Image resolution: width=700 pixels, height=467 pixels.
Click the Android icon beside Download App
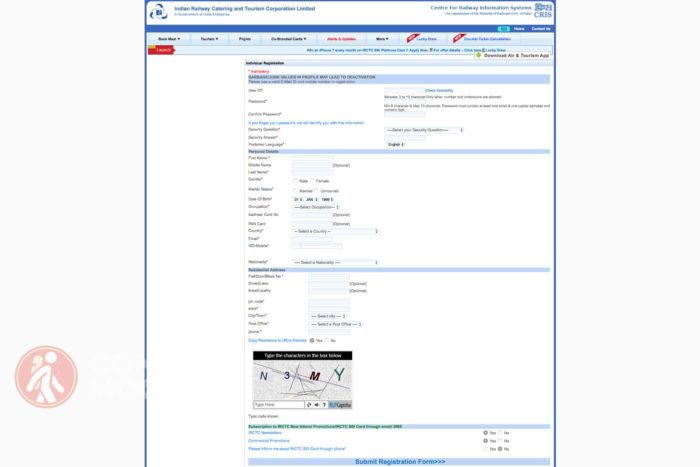pyautogui.click(x=479, y=55)
